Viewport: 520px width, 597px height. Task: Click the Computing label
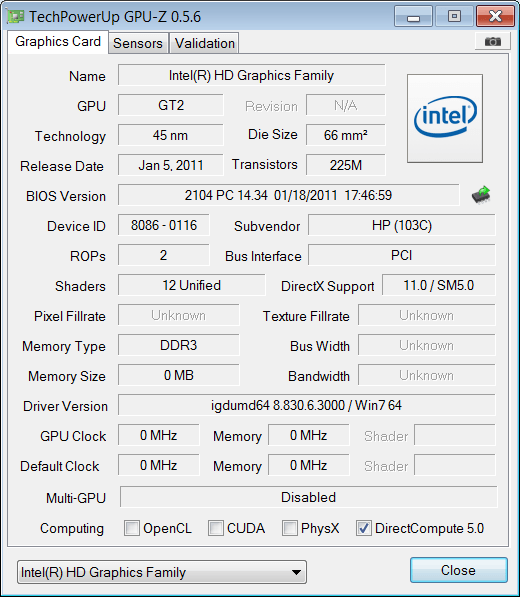click(72, 528)
